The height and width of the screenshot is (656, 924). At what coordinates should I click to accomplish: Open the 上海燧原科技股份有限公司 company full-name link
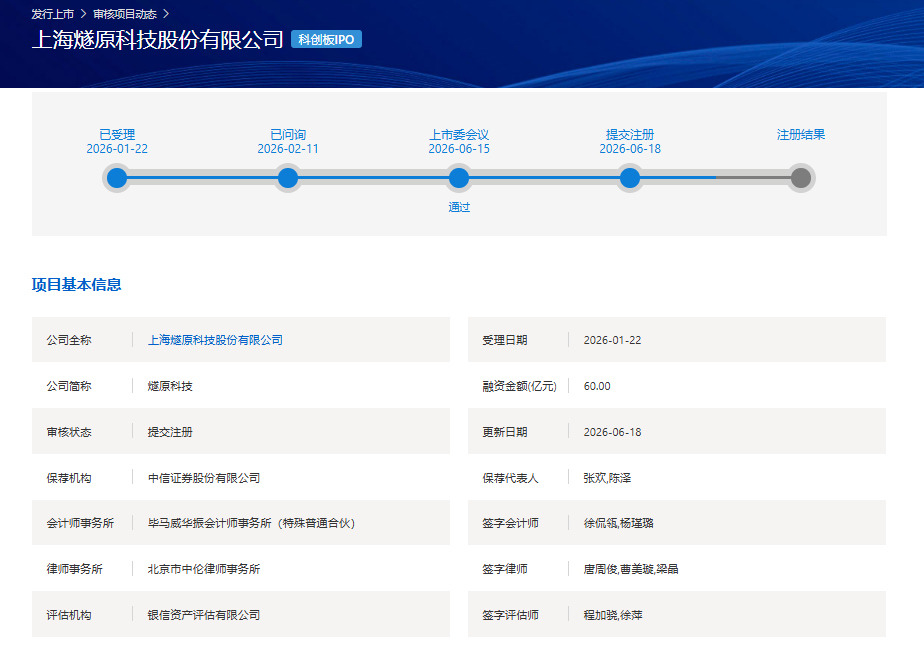coord(215,340)
